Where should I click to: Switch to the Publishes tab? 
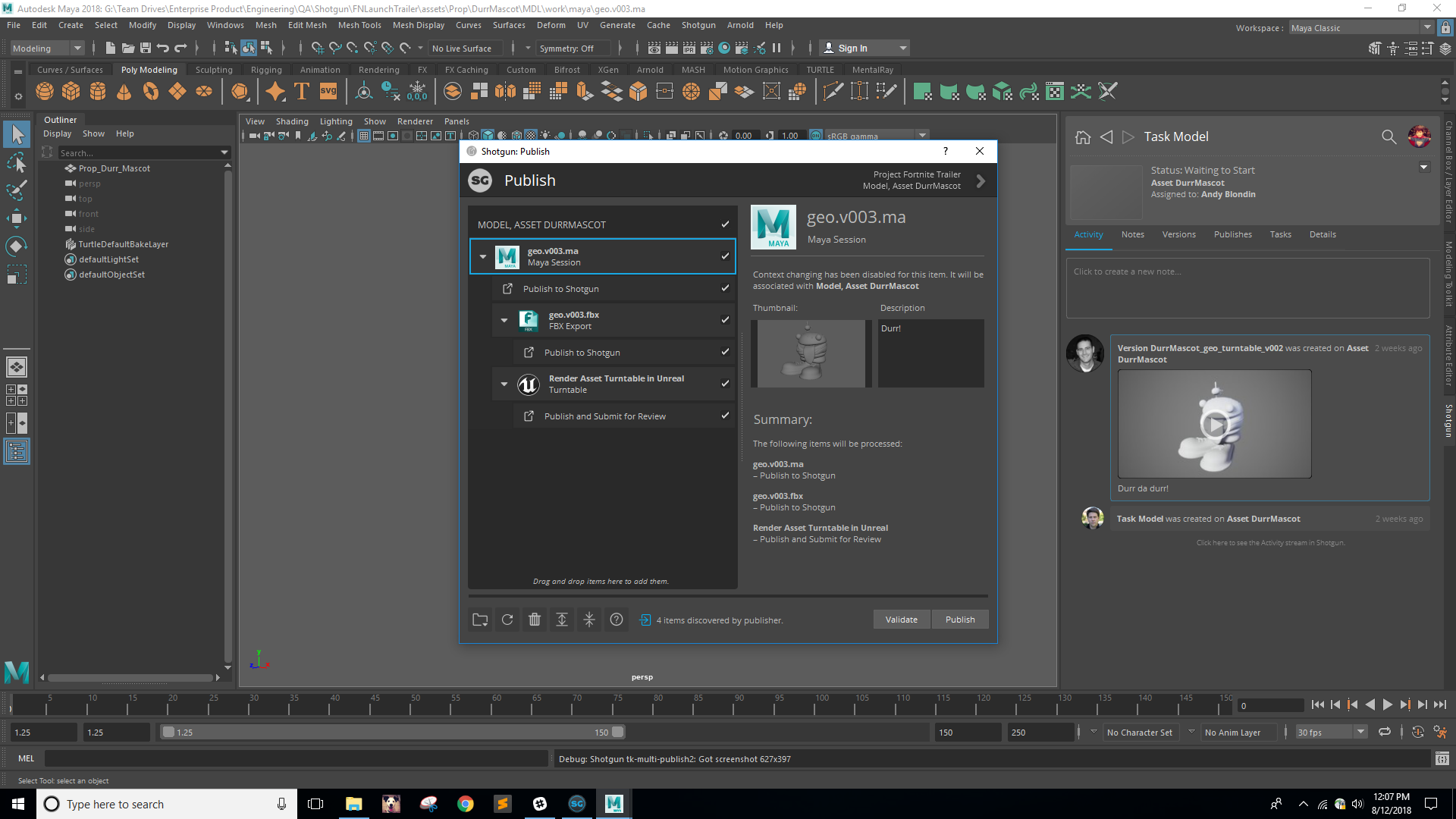pos(1232,234)
